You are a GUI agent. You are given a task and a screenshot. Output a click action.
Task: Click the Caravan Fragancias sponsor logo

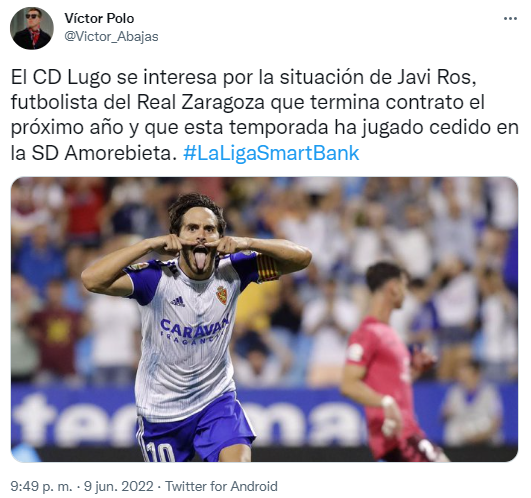tap(194, 330)
